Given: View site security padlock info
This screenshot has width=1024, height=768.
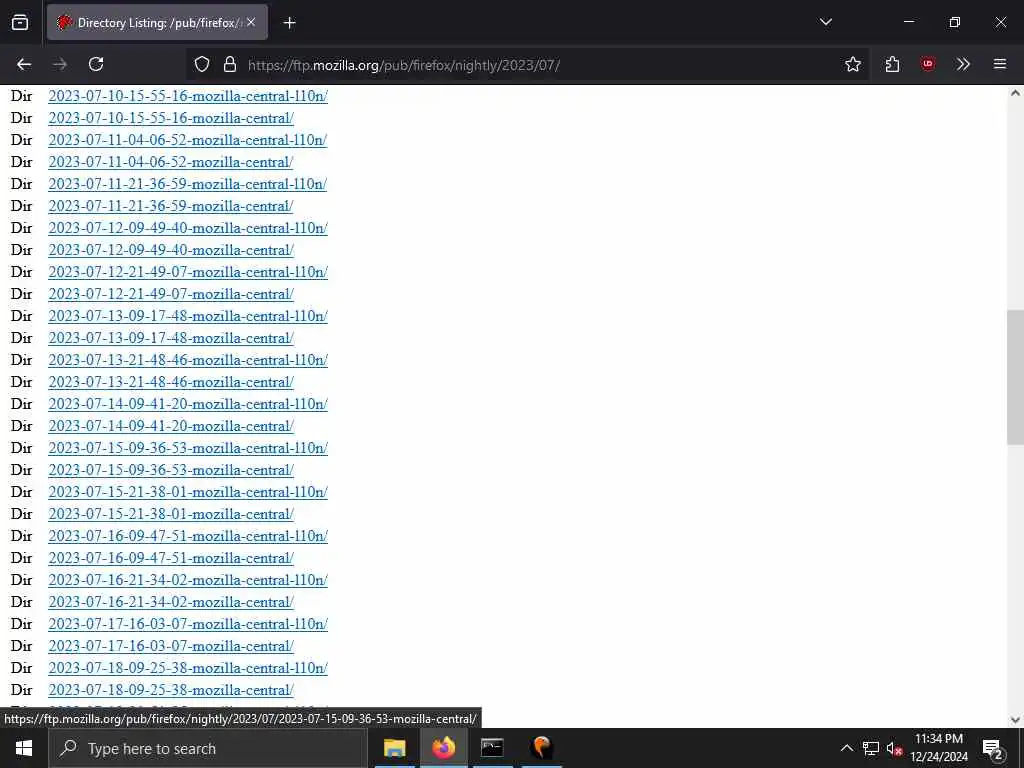Looking at the screenshot, I should [x=229, y=64].
